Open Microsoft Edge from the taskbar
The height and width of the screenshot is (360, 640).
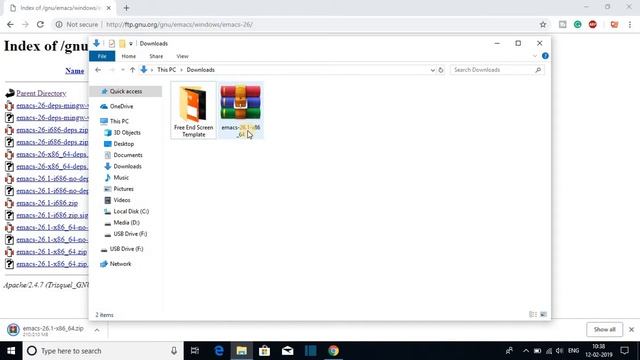pyautogui.click(x=219, y=351)
